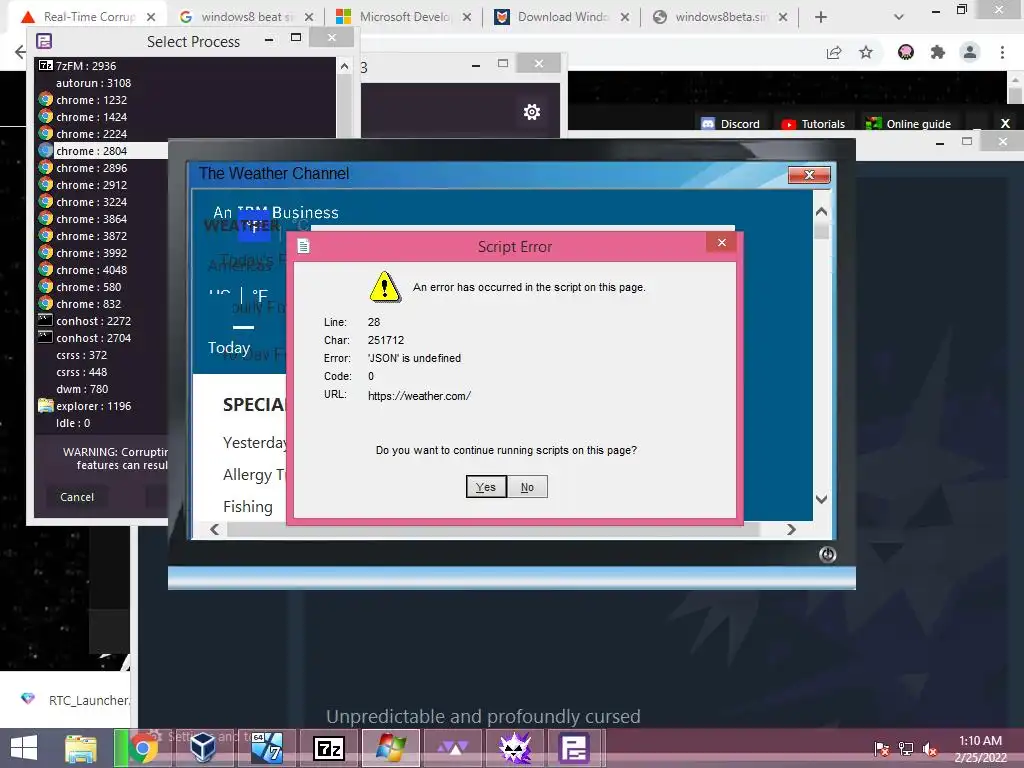Open the Chrome three-dot menu

1002,52
